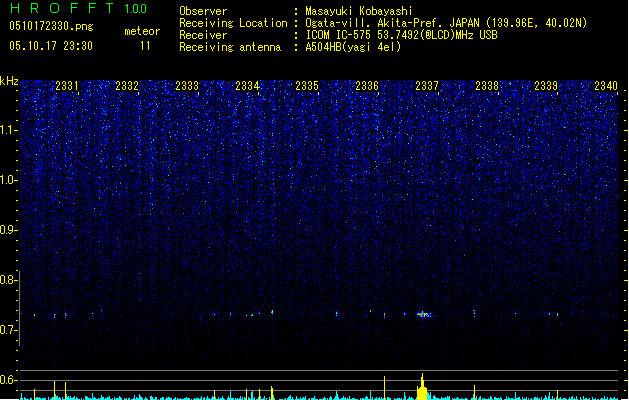The width and height of the screenshot is (629, 400).
Task: Select antenna value A504HB(yagi 4el)
Action: coord(353,47)
